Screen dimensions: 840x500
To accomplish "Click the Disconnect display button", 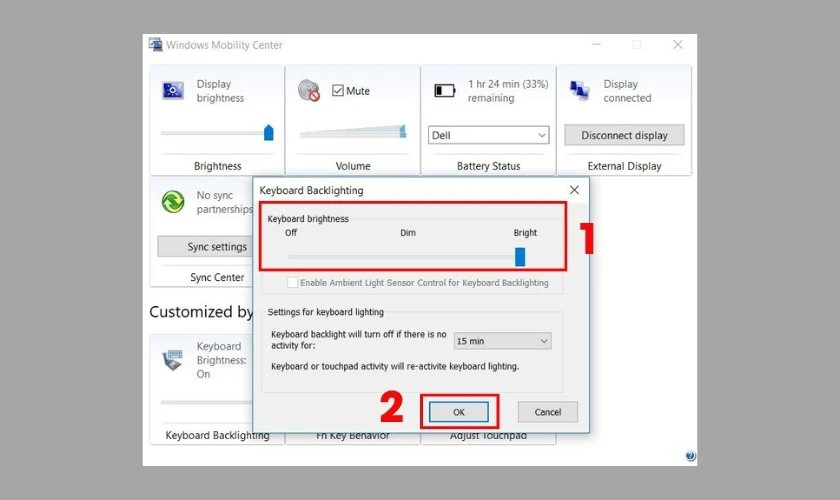I will 624,135.
